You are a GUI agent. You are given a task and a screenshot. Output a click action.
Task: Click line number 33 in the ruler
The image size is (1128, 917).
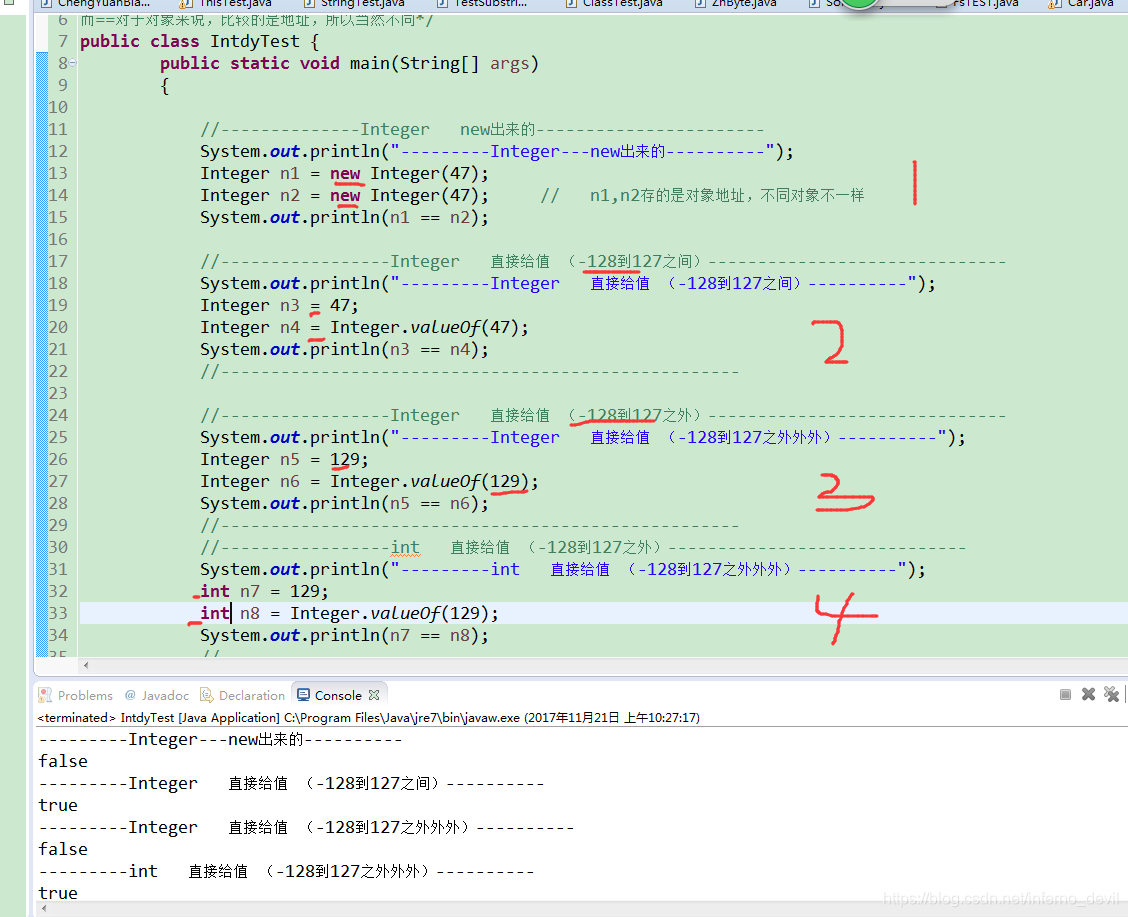[x=58, y=613]
